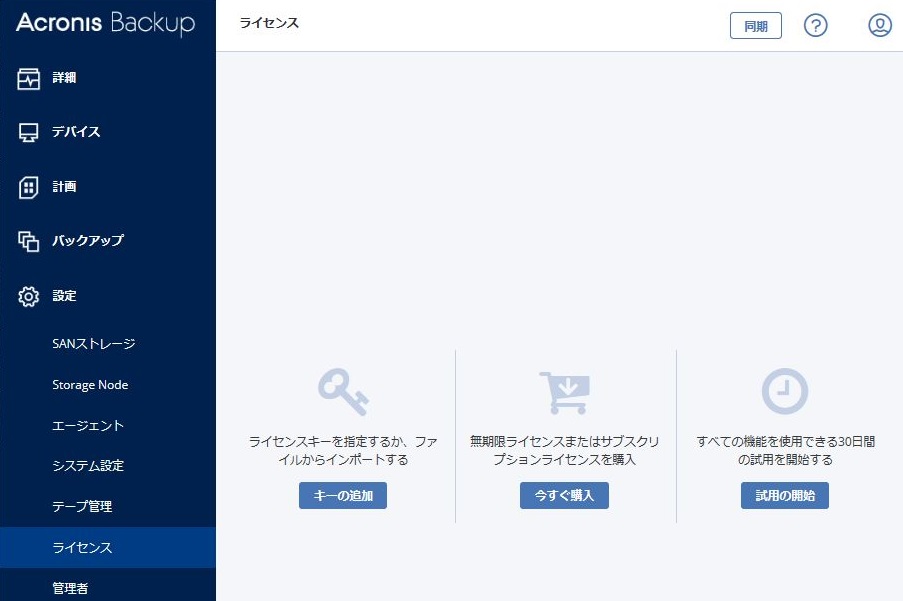This screenshot has width=903, height=601.
Task: Click the デバイス monitor icon
Action: (28, 132)
